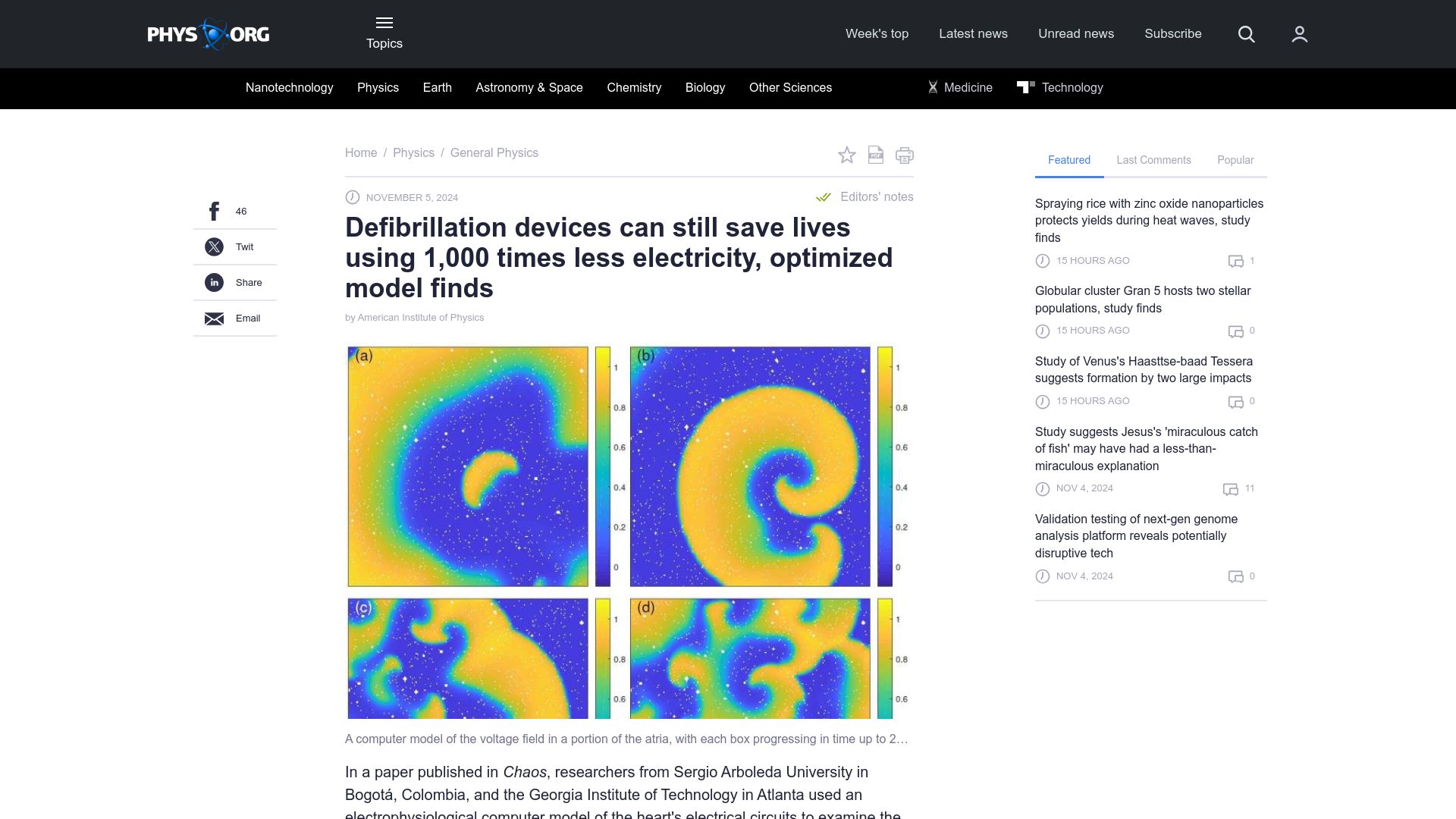Open the Physics category in nav bar
The height and width of the screenshot is (819, 1456).
click(378, 88)
